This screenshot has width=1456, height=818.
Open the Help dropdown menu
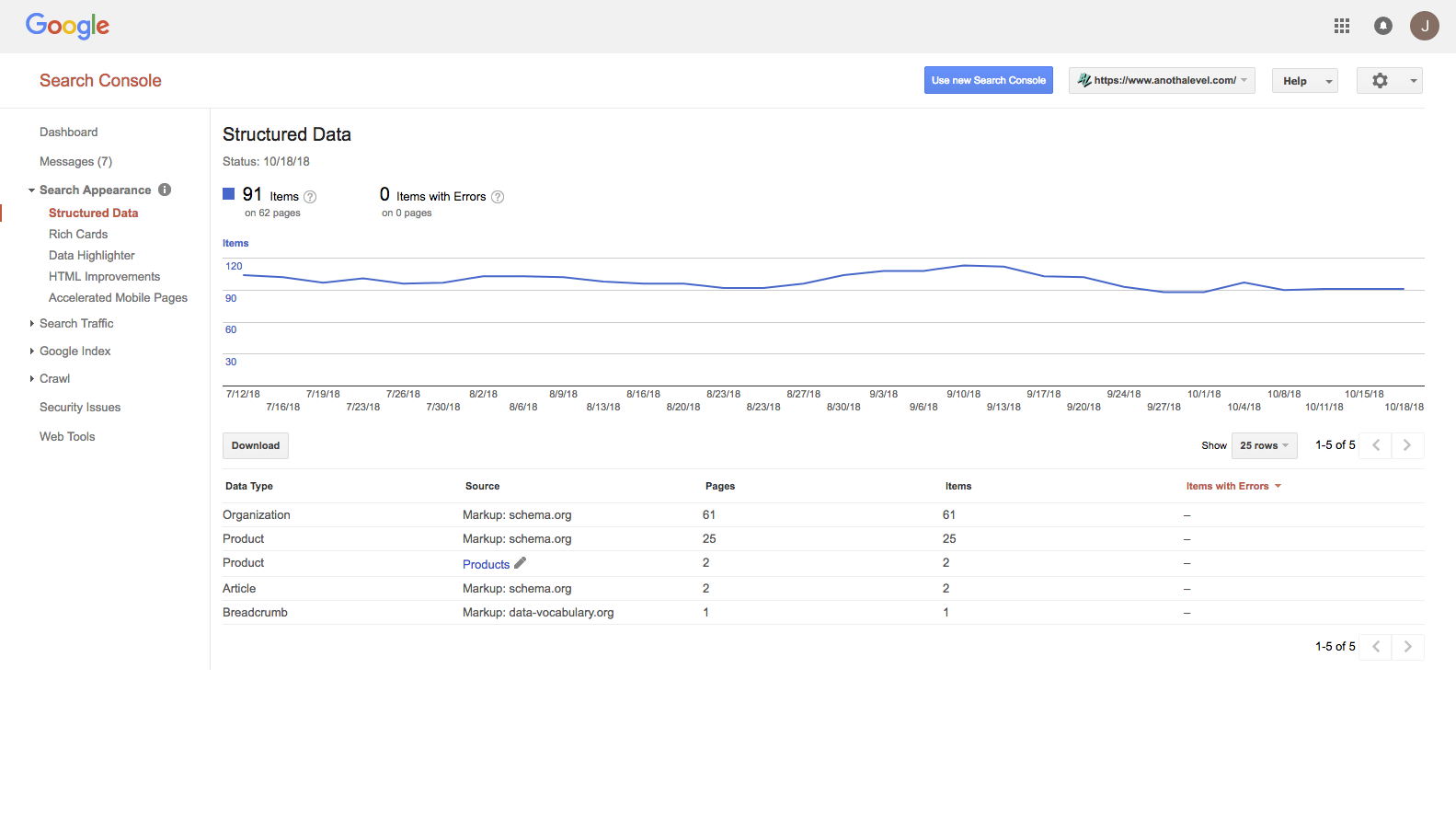click(1304, 81)
